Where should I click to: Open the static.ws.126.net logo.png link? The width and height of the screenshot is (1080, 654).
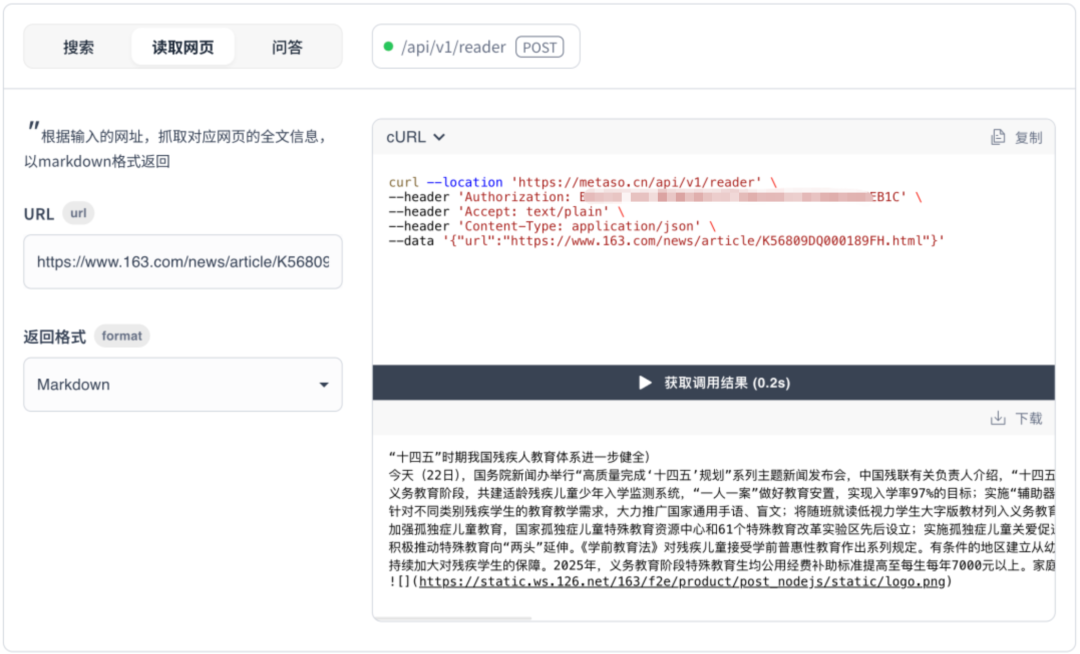[682, 582]
